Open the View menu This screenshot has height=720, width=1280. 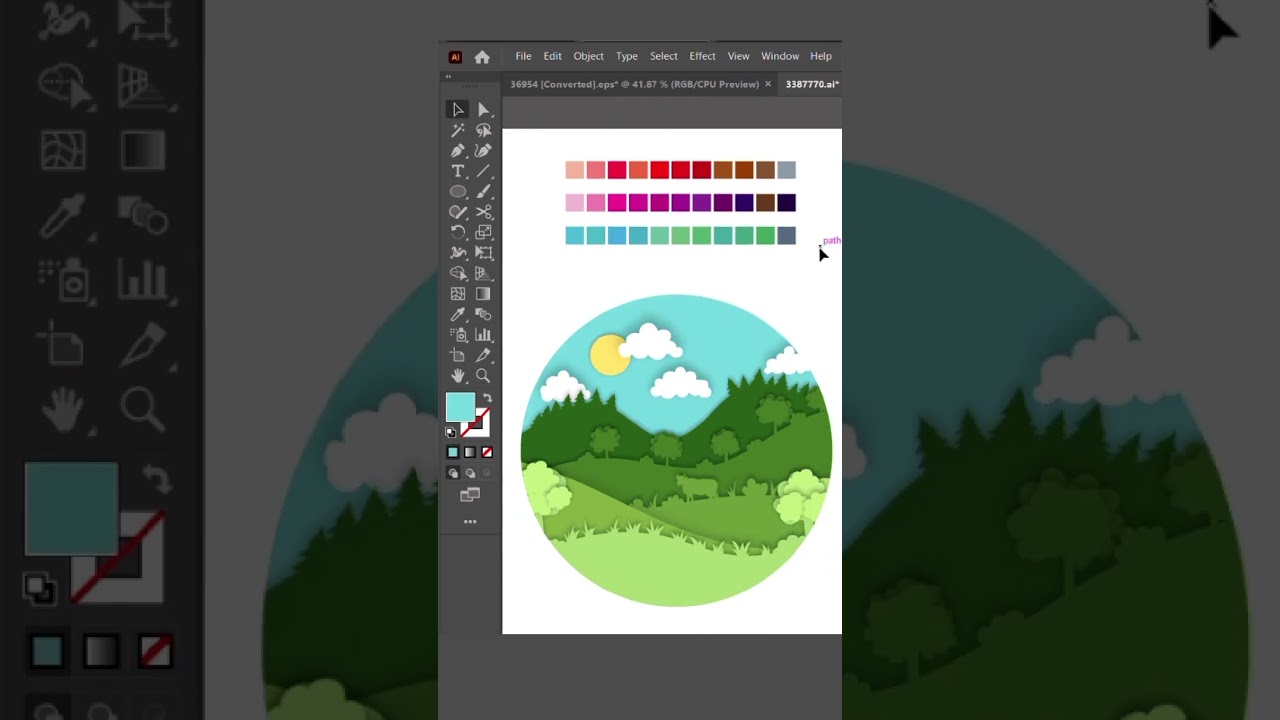click(738, 56)
